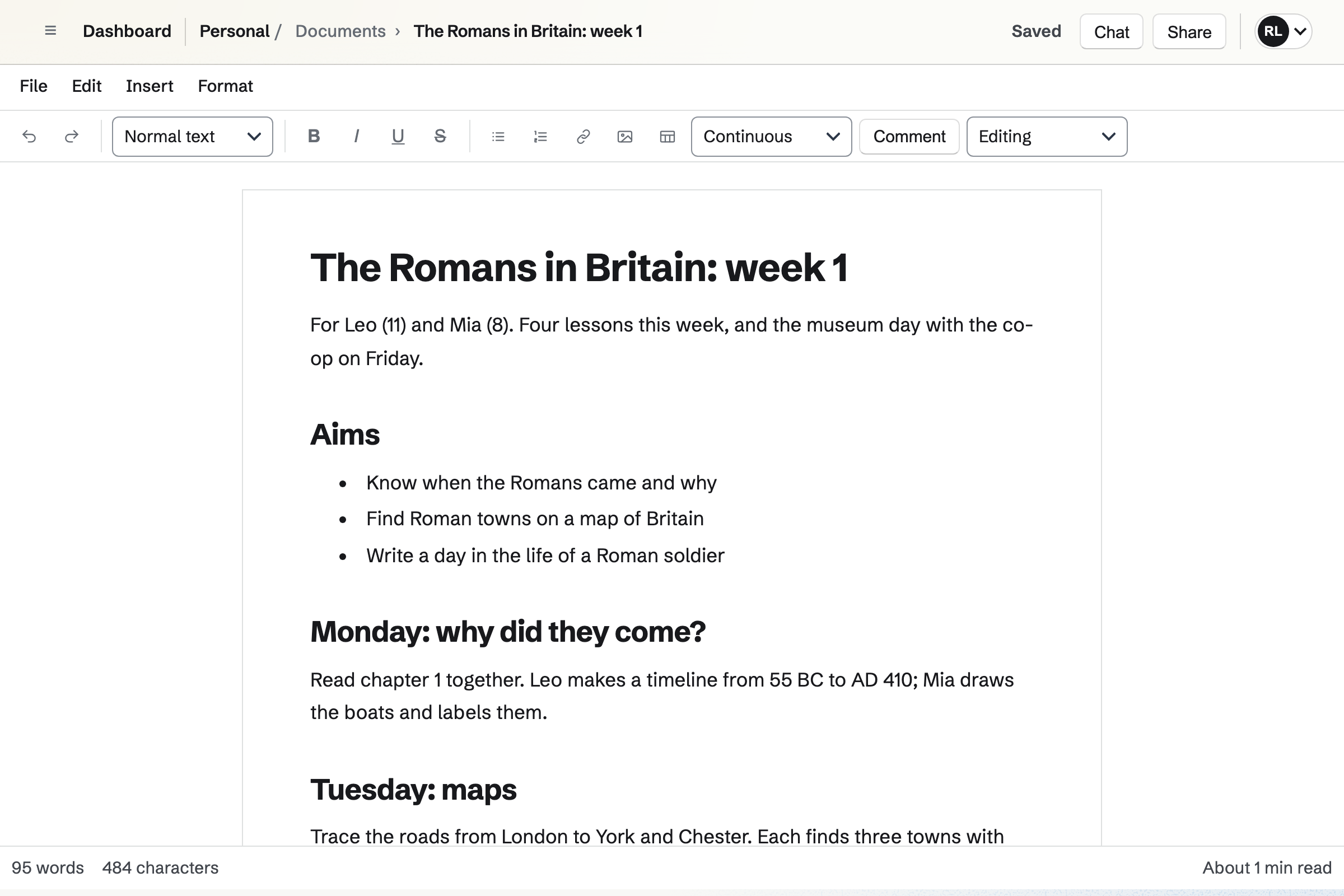Click the Share button
This screenshot has height=896, width=1344.
(x=1189, y=31)
